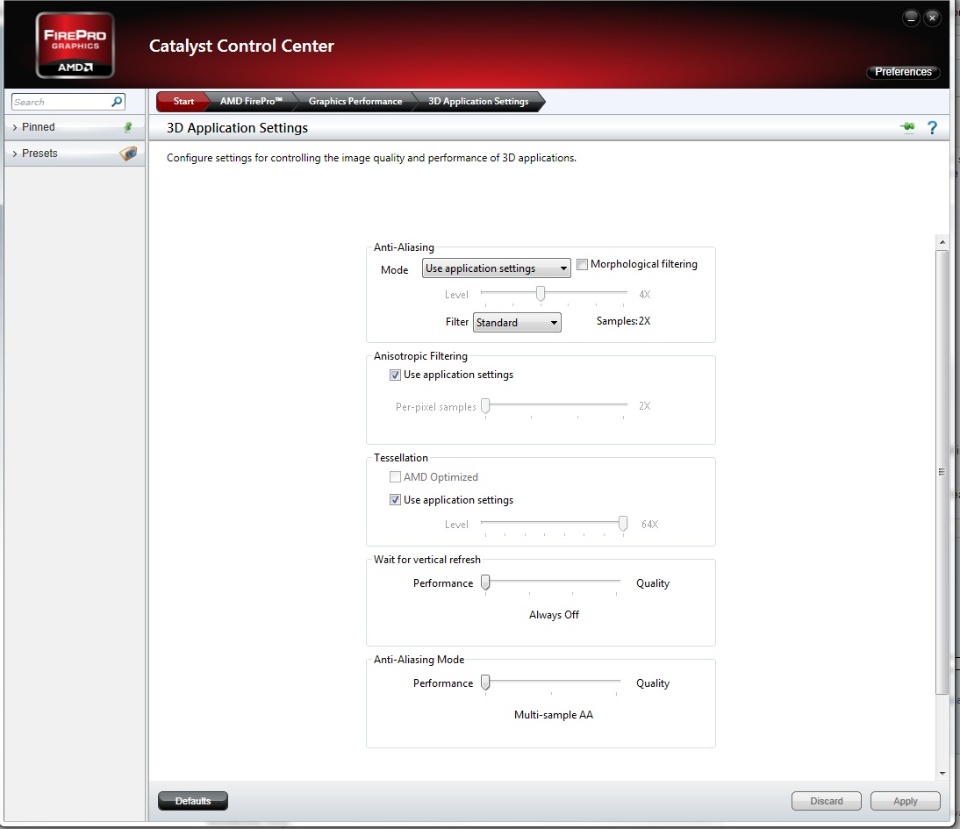
Task: Click the Samples:2X value text
Action: tap(623, 321)
